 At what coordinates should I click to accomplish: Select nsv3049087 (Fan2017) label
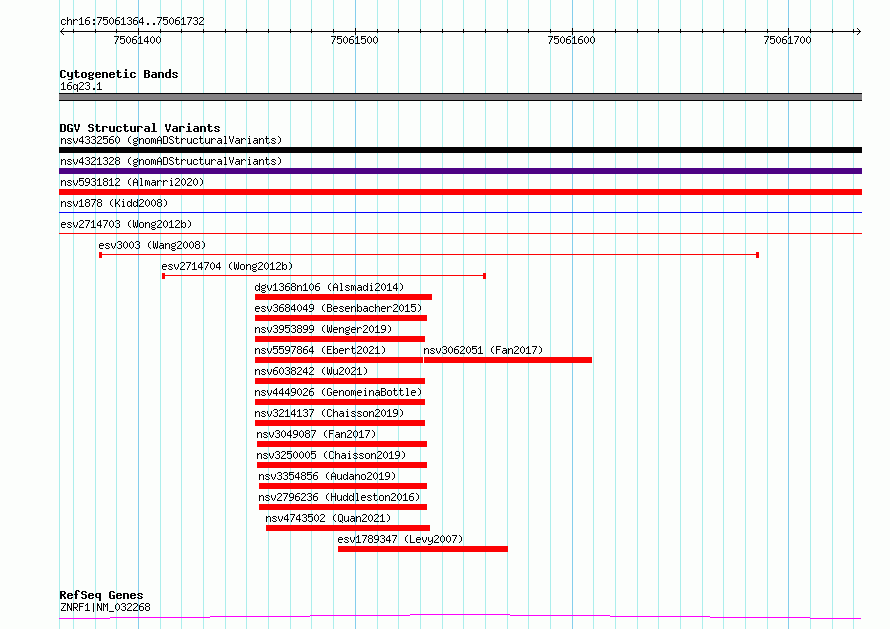point(316,434)
